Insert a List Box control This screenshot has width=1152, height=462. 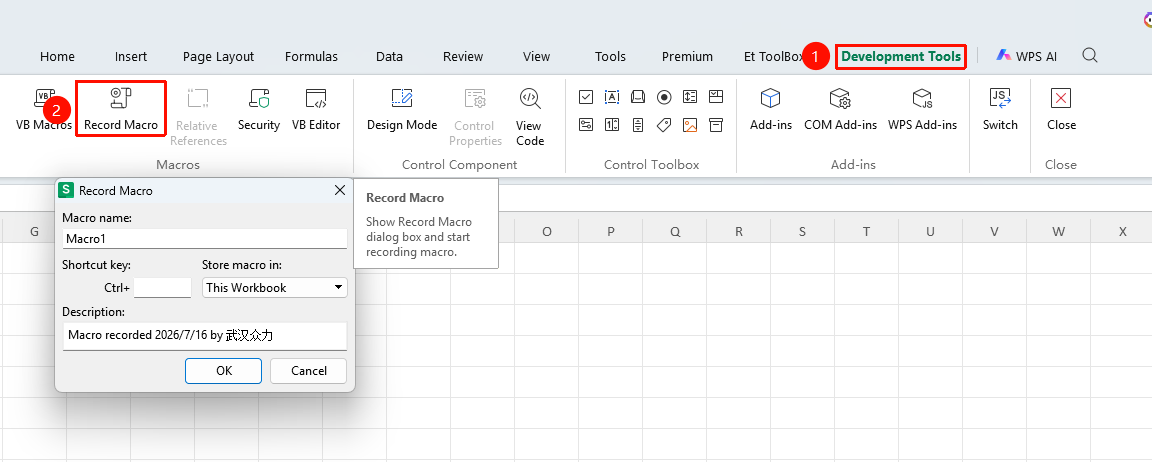click(x=690, y=96)
